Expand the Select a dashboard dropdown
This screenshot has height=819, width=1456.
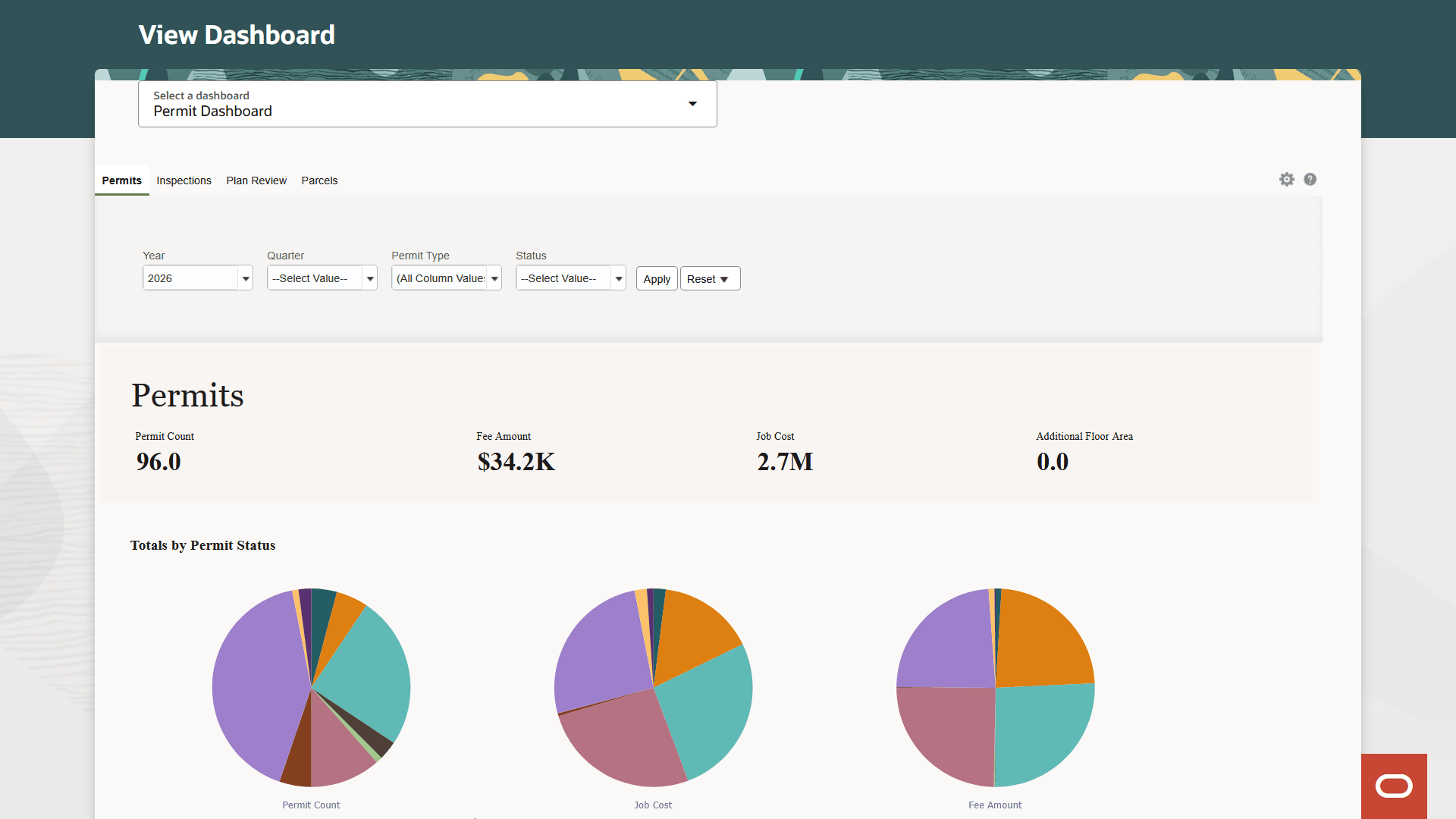tap(428, 104)
